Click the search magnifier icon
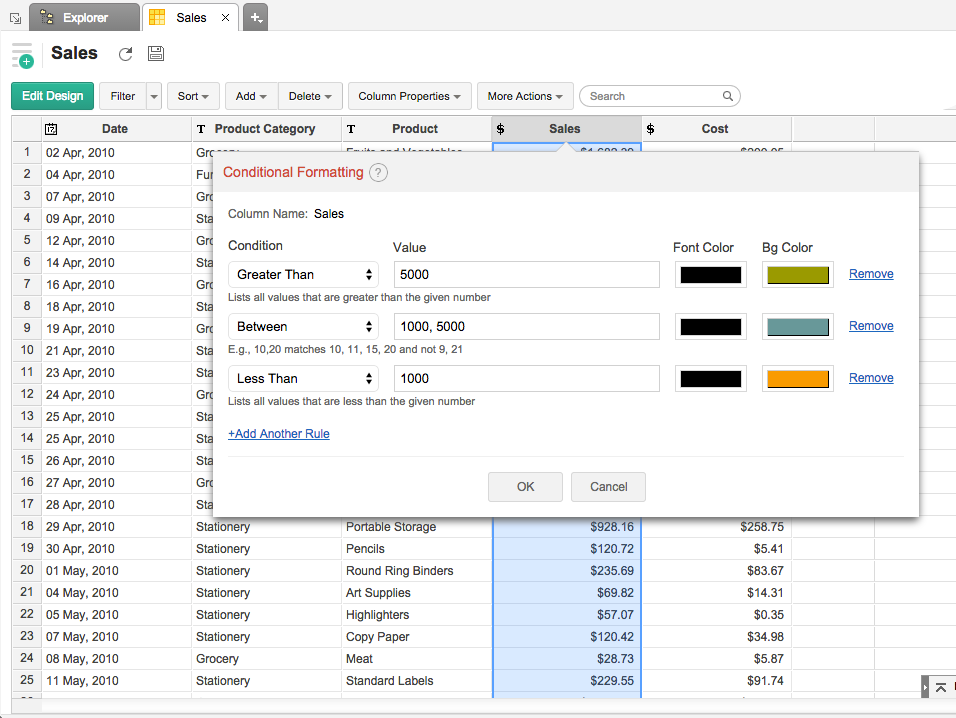 (x=728, y=97)
